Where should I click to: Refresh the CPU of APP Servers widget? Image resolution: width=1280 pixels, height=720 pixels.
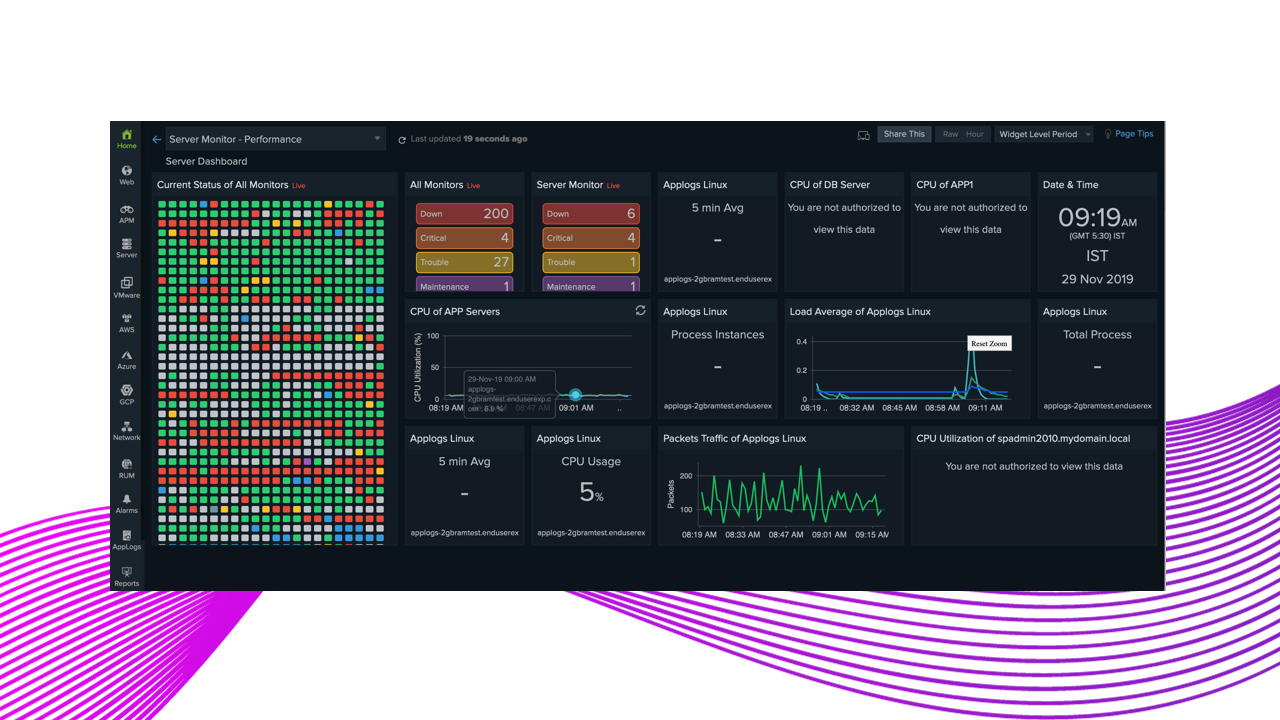(640, 311)
